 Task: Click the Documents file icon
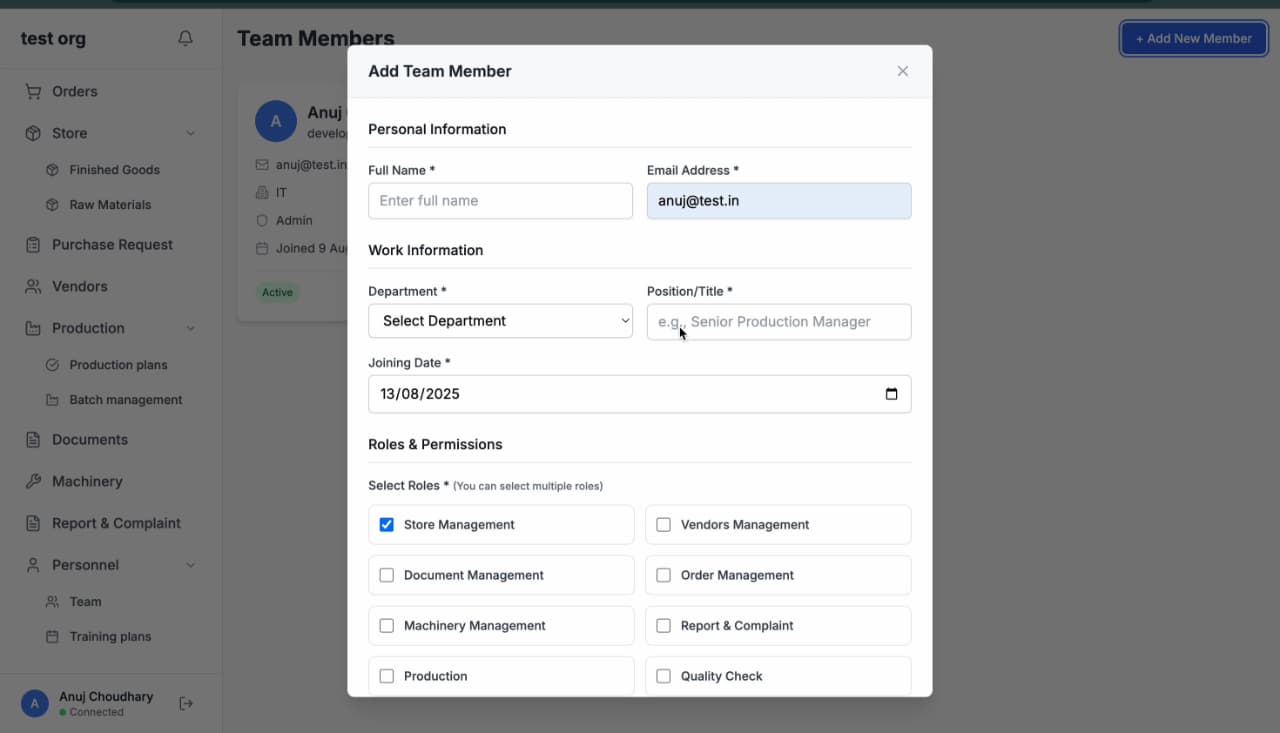(33, 440)
